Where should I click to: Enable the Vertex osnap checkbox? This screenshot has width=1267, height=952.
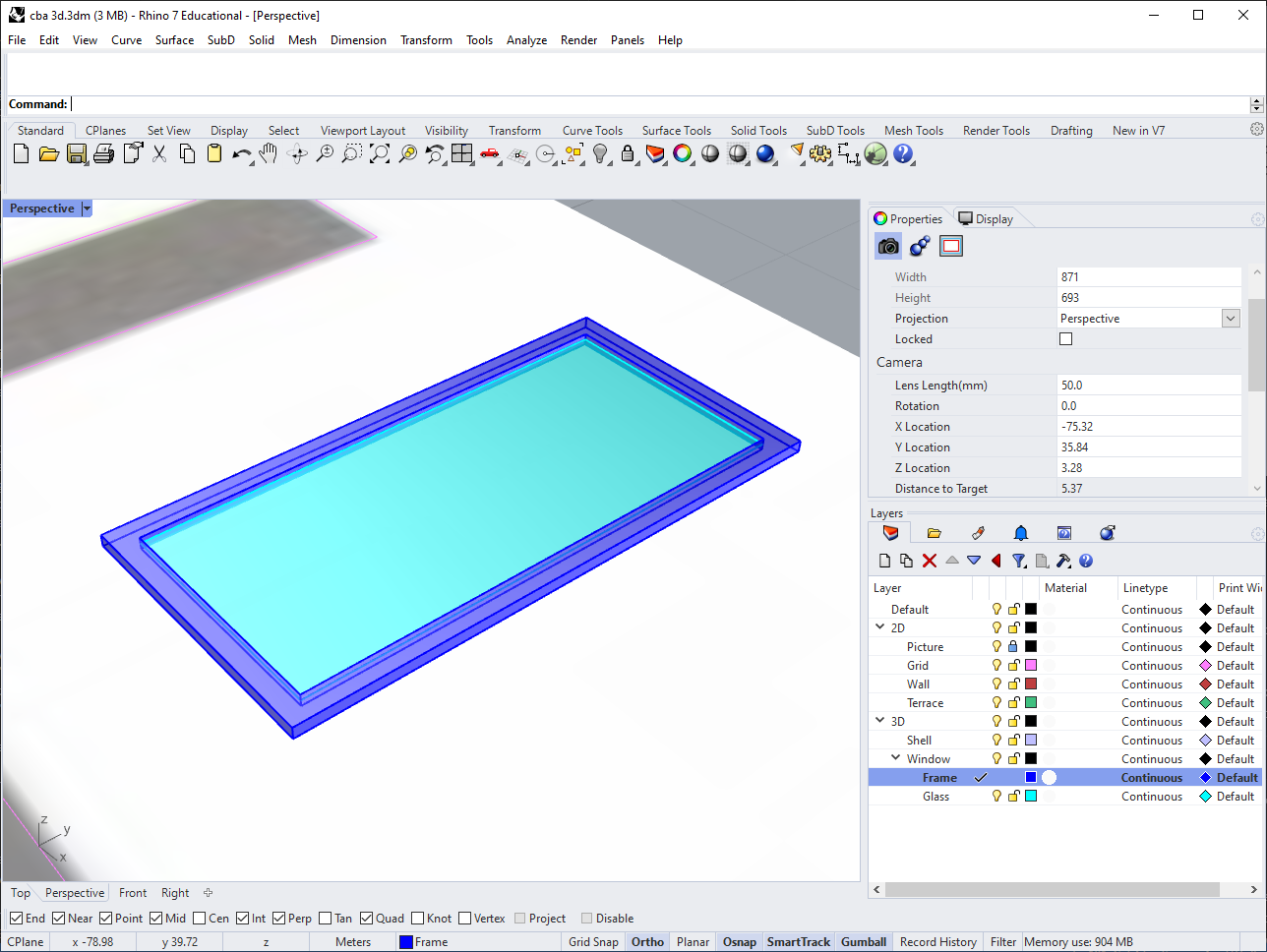click(x=465, y=919)
